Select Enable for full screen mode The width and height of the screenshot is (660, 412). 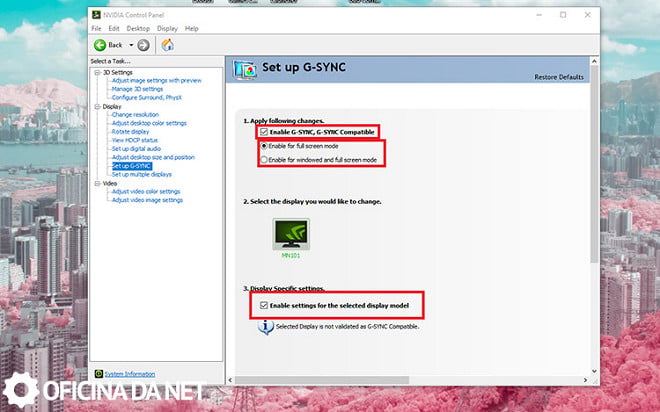click(x=264, y=146)
